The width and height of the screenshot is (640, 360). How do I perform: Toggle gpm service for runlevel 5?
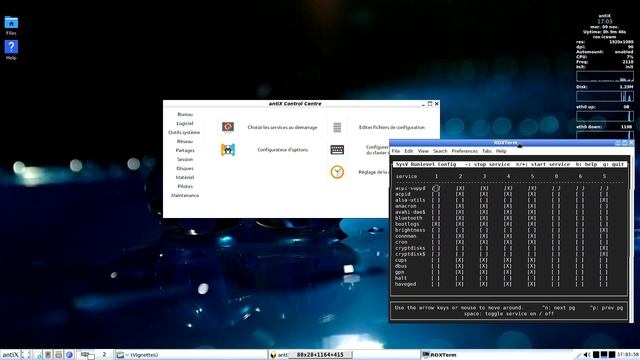[x=532, y=272]
